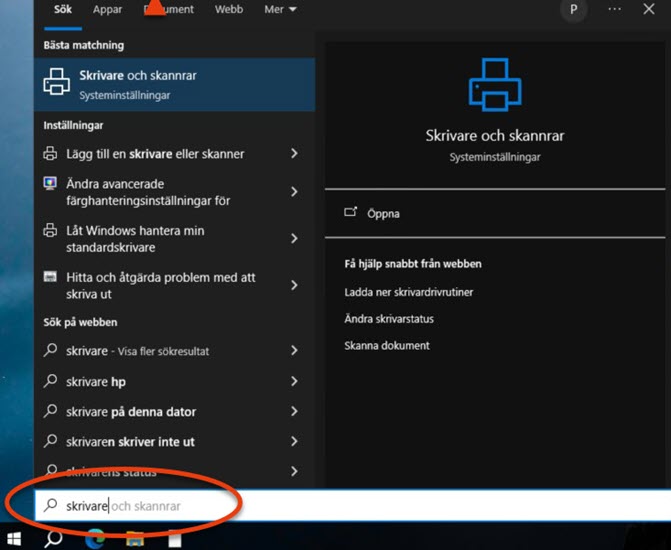Click the search input containing skrivare
The width and height of the screenshot is (671, 550).
pyautogui.click(x=353, y=505)
